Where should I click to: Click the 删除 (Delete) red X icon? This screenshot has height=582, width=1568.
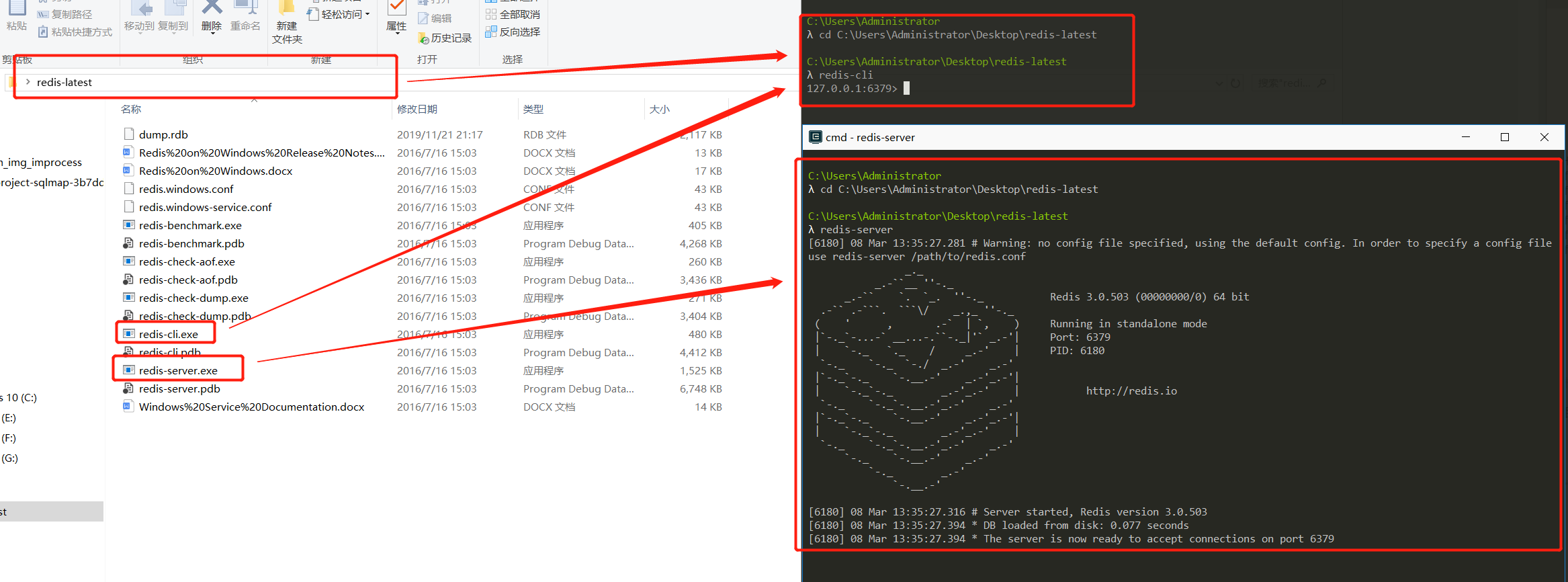tap(212, 7)
